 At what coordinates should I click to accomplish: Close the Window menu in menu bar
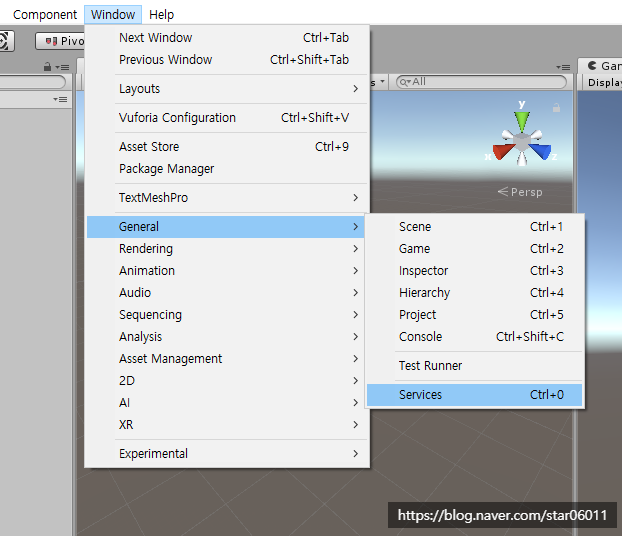click(113, 15)
